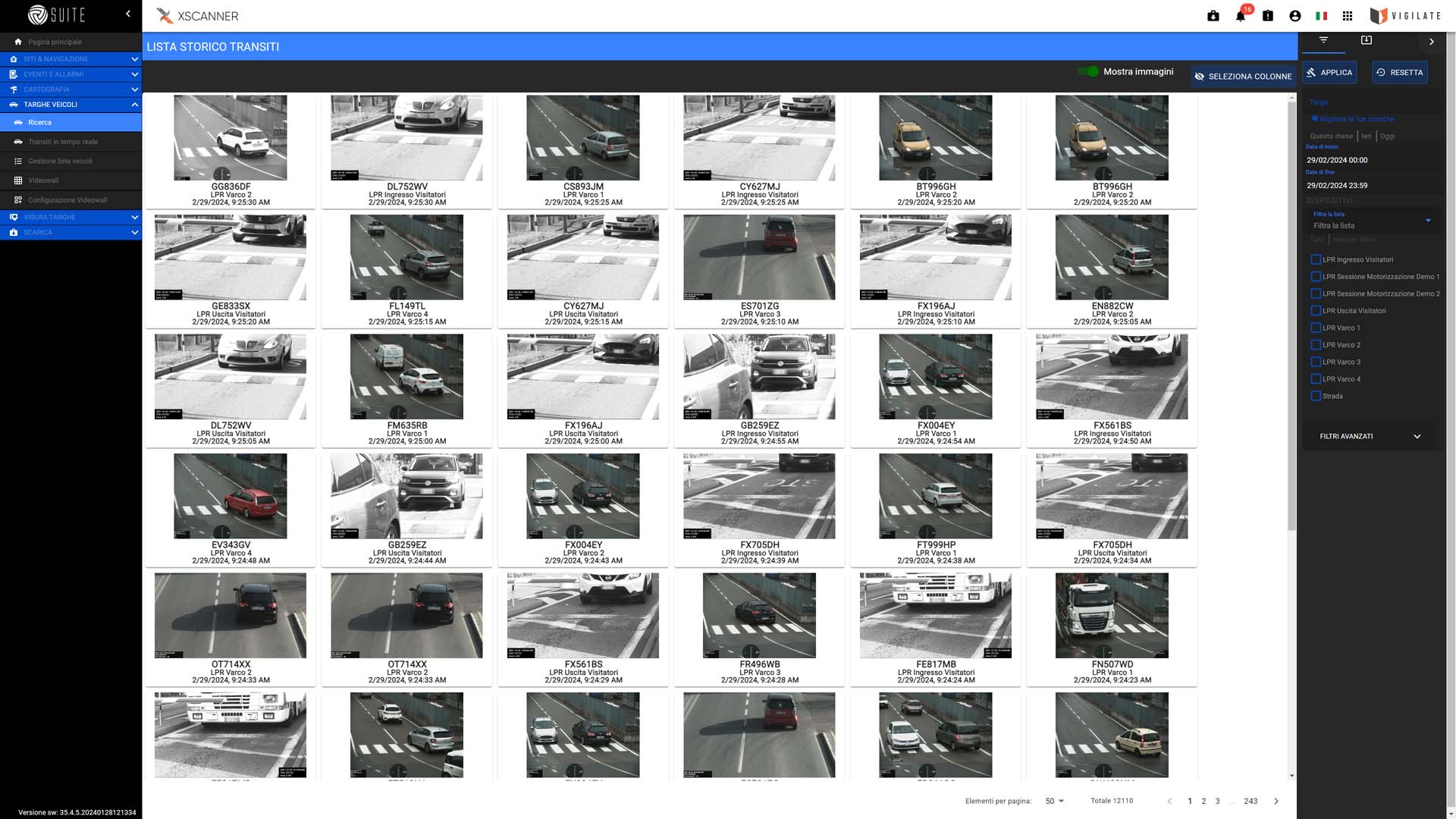Expand the Filtri Avanzati section
The image size is (1456, 819).
(1371, 436)
